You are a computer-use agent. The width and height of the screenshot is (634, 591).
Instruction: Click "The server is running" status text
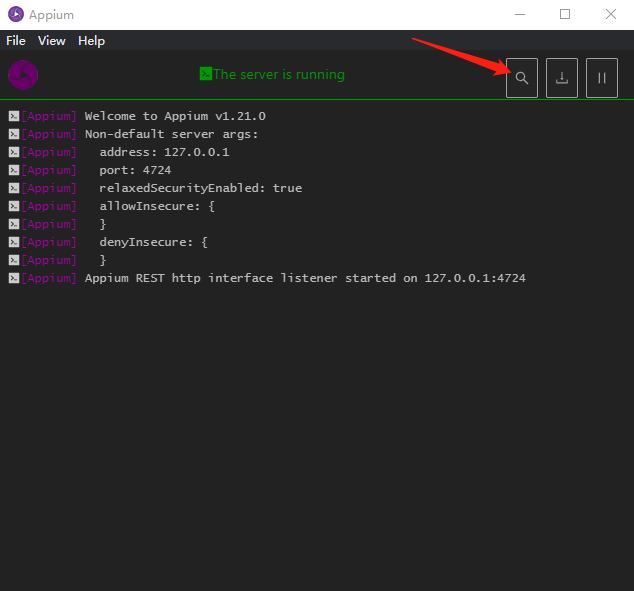click(279, 75)
